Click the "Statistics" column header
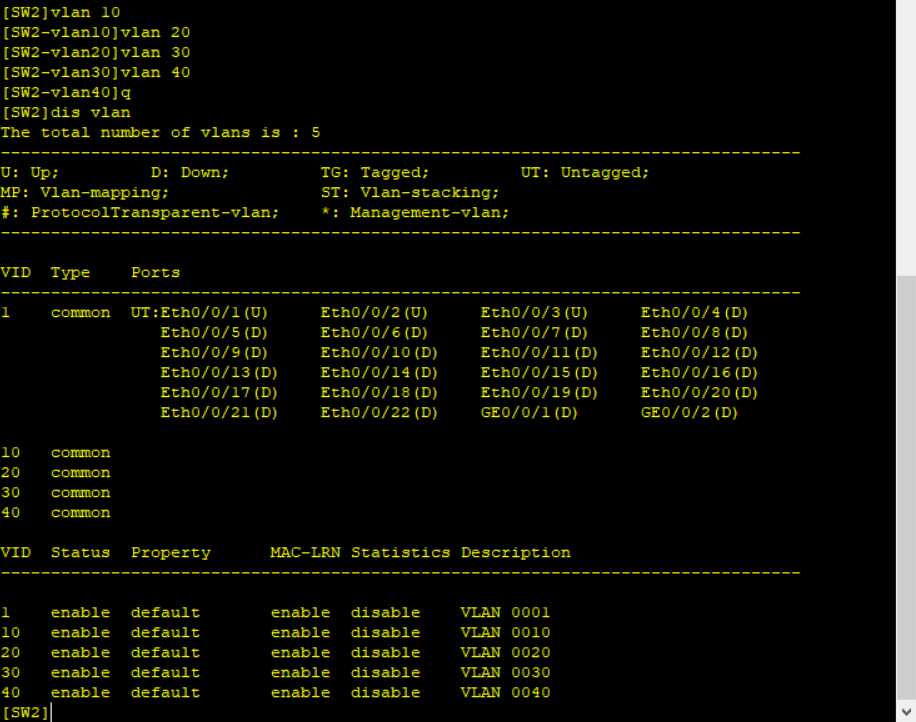The width and height of the screenshot is (916, 722). (x=401, y=553)
